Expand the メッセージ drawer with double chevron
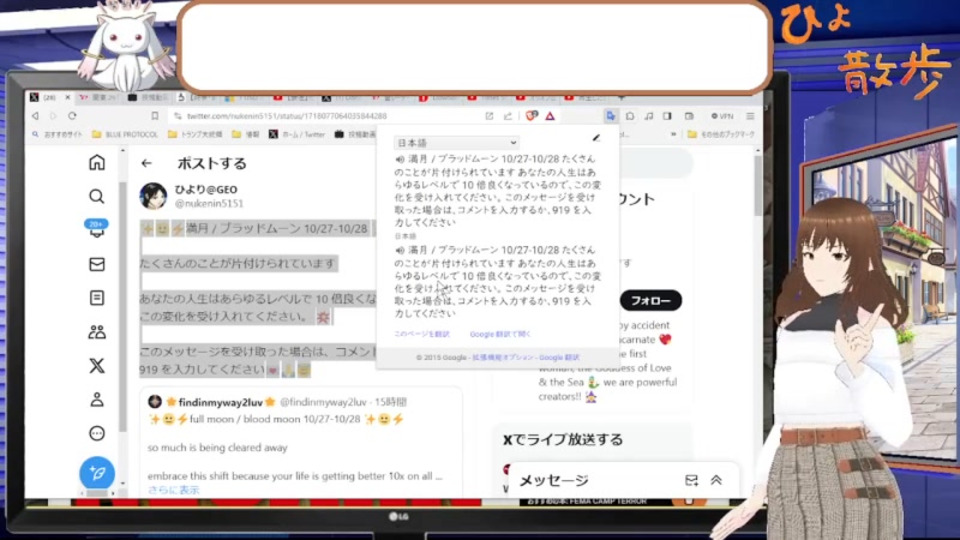The width and height of the screenshot is (960, 540). [x=716, y=480]
